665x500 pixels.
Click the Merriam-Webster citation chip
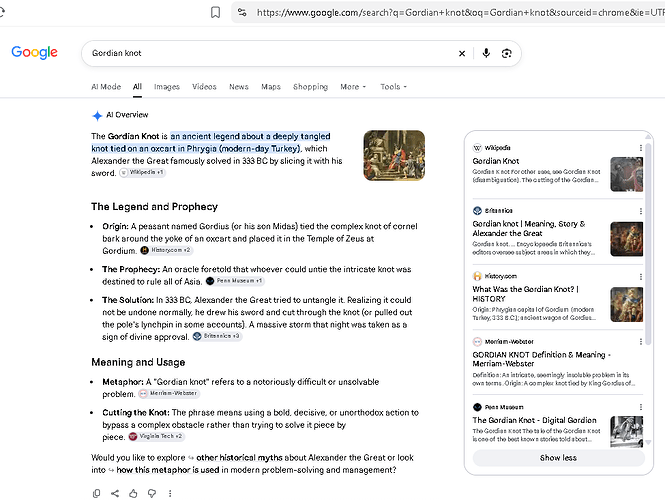[x=169, y=394]
